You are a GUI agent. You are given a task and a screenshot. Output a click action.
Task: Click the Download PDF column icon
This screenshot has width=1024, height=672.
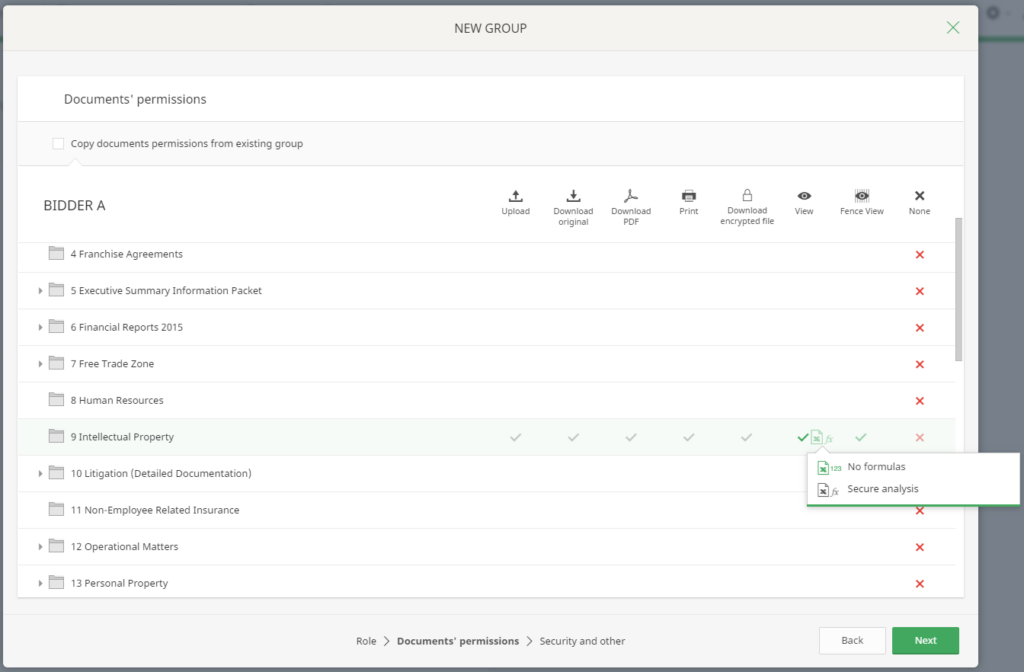click(x=631, y=196)
